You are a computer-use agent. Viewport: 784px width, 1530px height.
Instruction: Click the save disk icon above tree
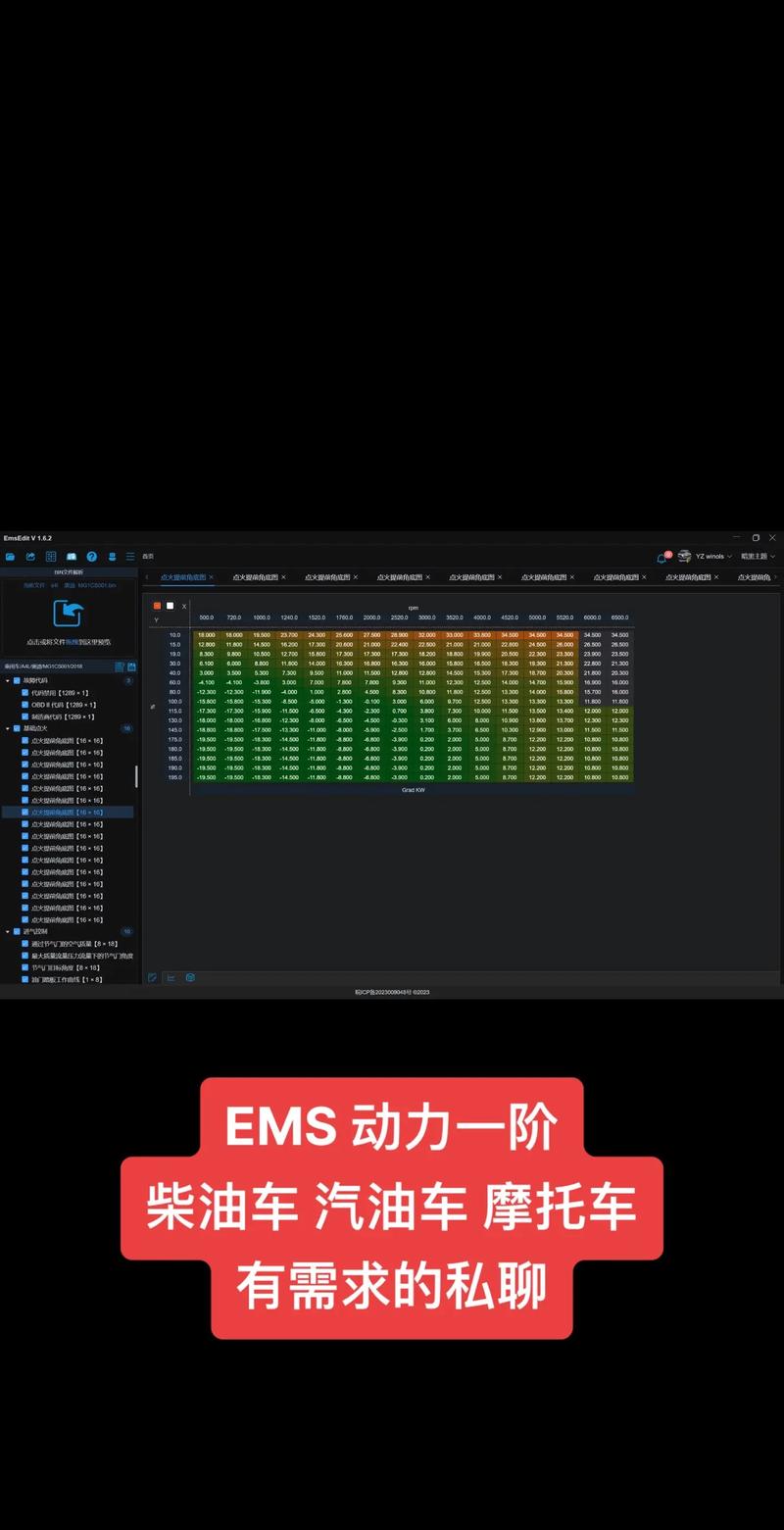[x=132, y=666]
